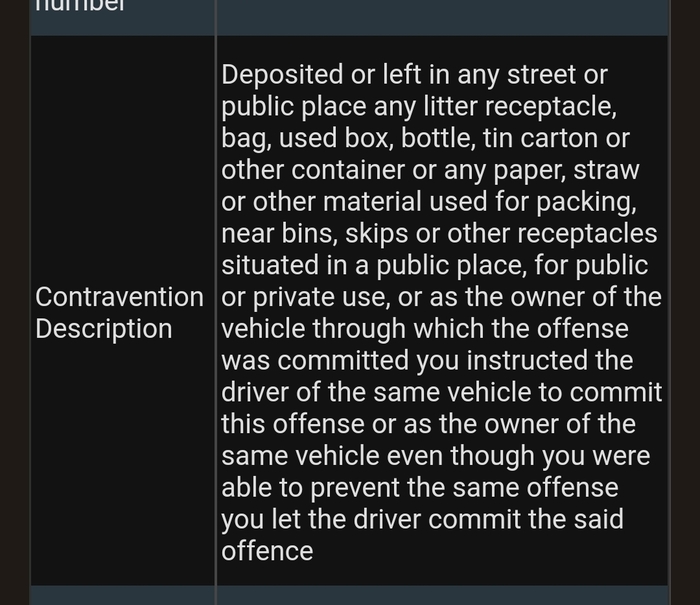The width and height of the screenshot is (700, 605).
Task: Click the words "this offense"
Action: coord(293,424)
